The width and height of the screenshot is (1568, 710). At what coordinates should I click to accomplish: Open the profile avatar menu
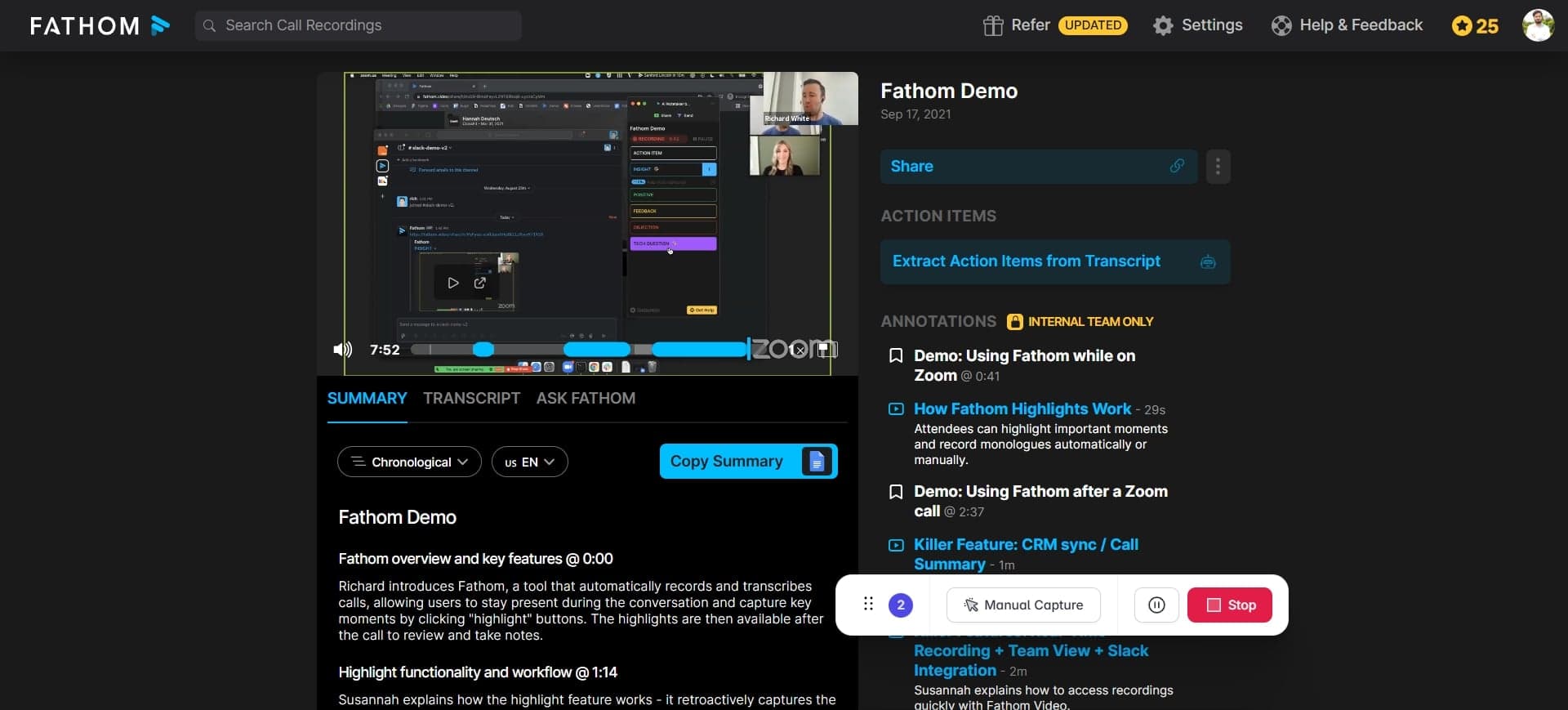tap(1538, 25)
